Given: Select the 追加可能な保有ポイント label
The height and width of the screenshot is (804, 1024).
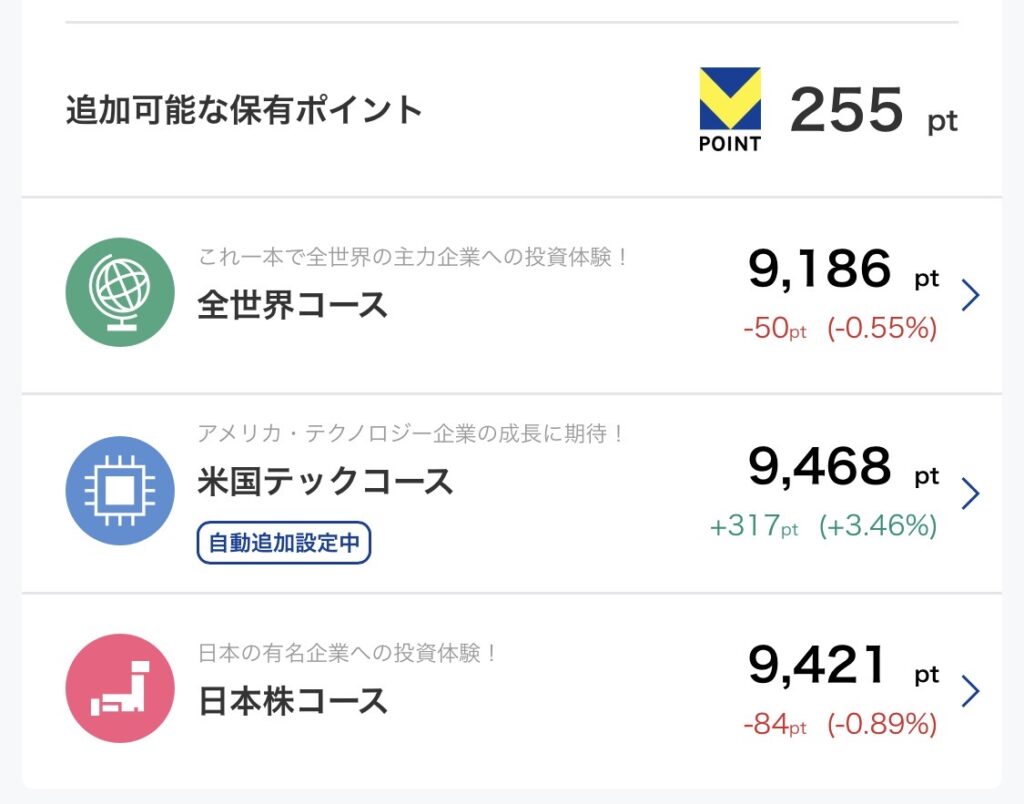Looking at the screenshot, I should pos(244,110).
